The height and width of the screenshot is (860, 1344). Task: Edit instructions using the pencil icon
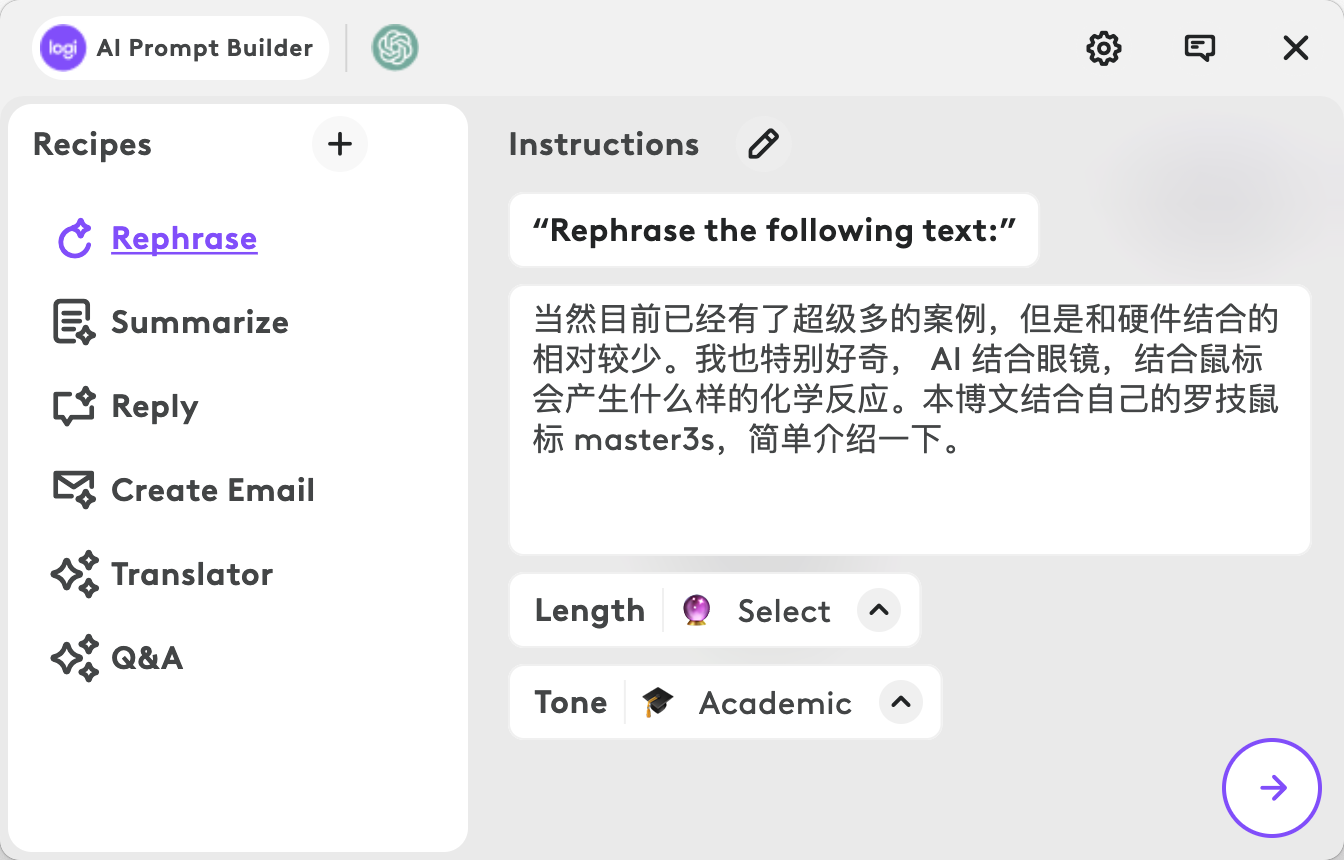[x=763, y=144]
